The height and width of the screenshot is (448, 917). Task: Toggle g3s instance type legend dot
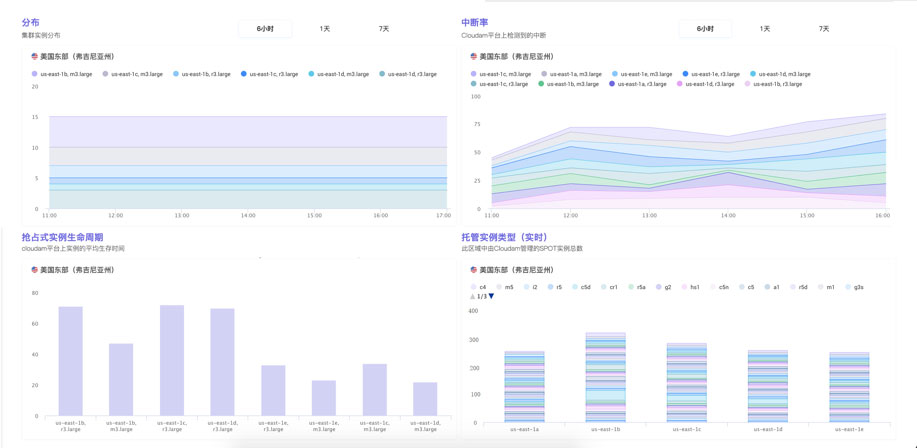pos(848,287)
